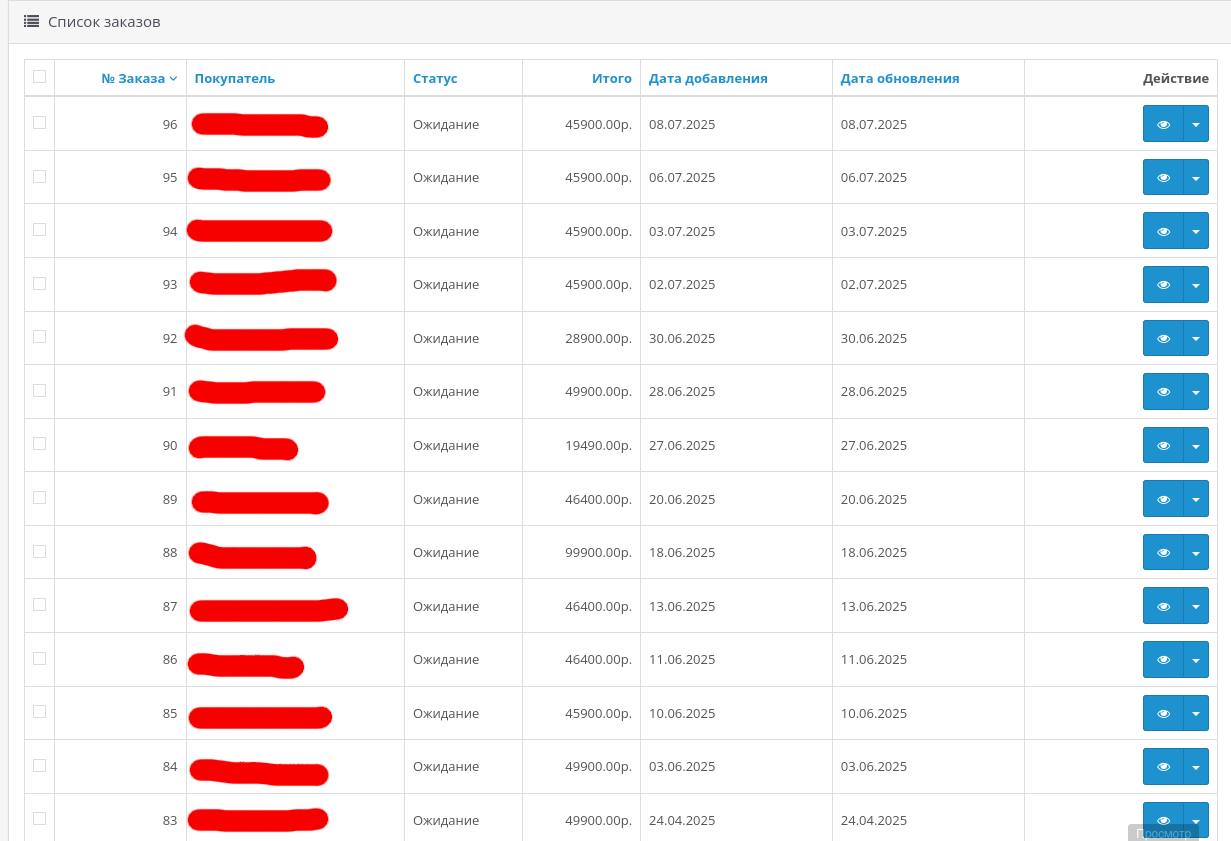1231x841 pixels.
Task: View order 92 with eye icon
Action: 1163,338
